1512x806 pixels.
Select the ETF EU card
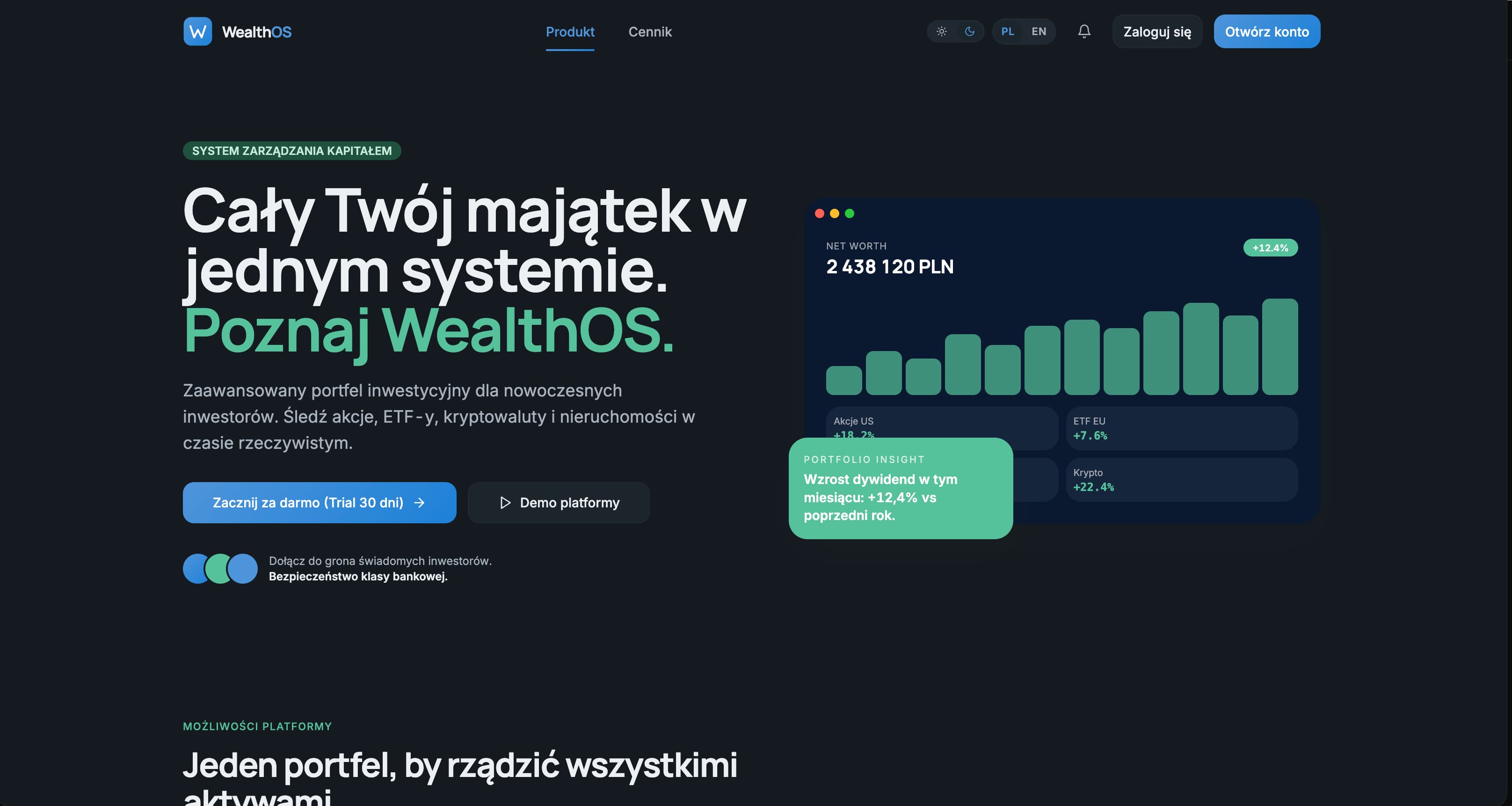click(x=1182, y=428)
